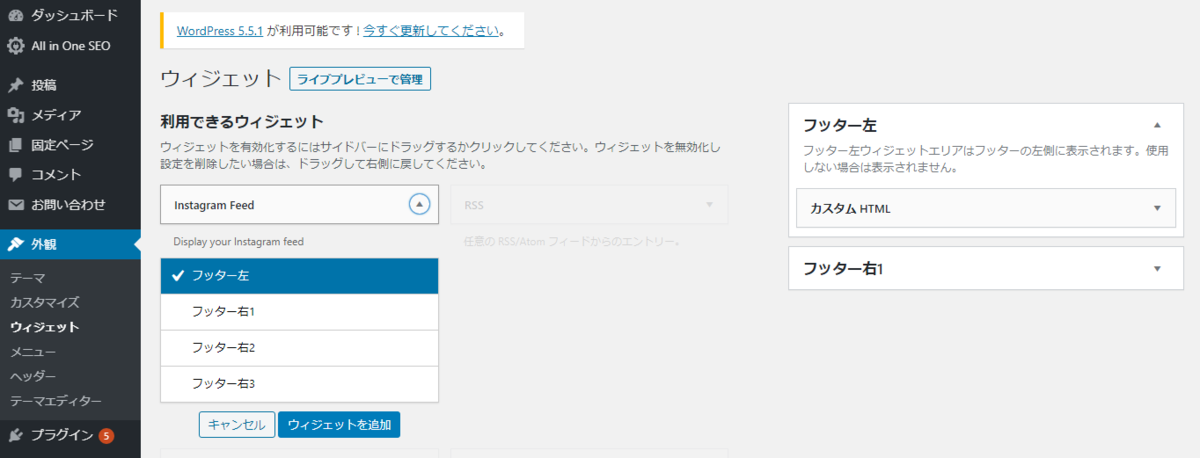Choose フッター左 in the area list

click(x=299, y=277)
